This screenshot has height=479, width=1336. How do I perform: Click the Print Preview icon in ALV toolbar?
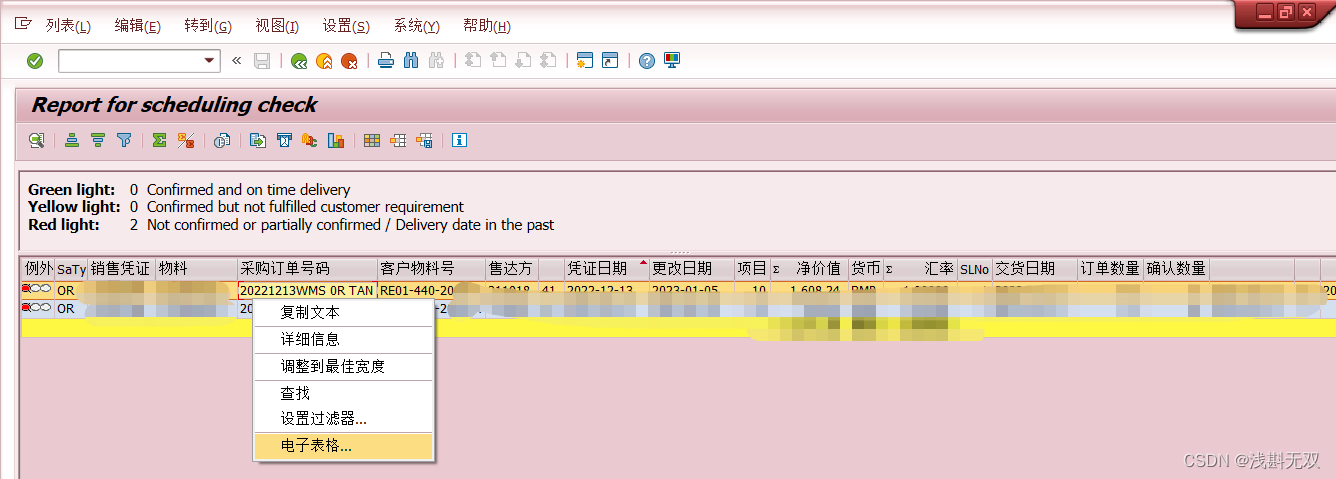tap(222, 141)
